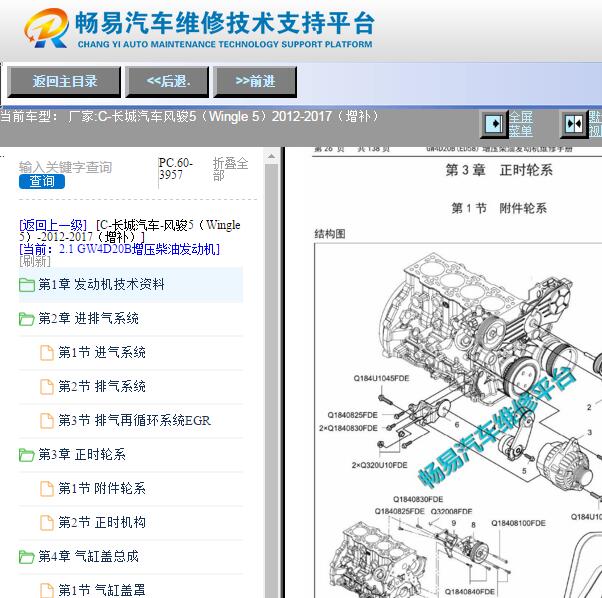Viewport: 602px width, 598px height.
Task: Click document icon of 第2节 正时机构
Action: tap(47, 522)
